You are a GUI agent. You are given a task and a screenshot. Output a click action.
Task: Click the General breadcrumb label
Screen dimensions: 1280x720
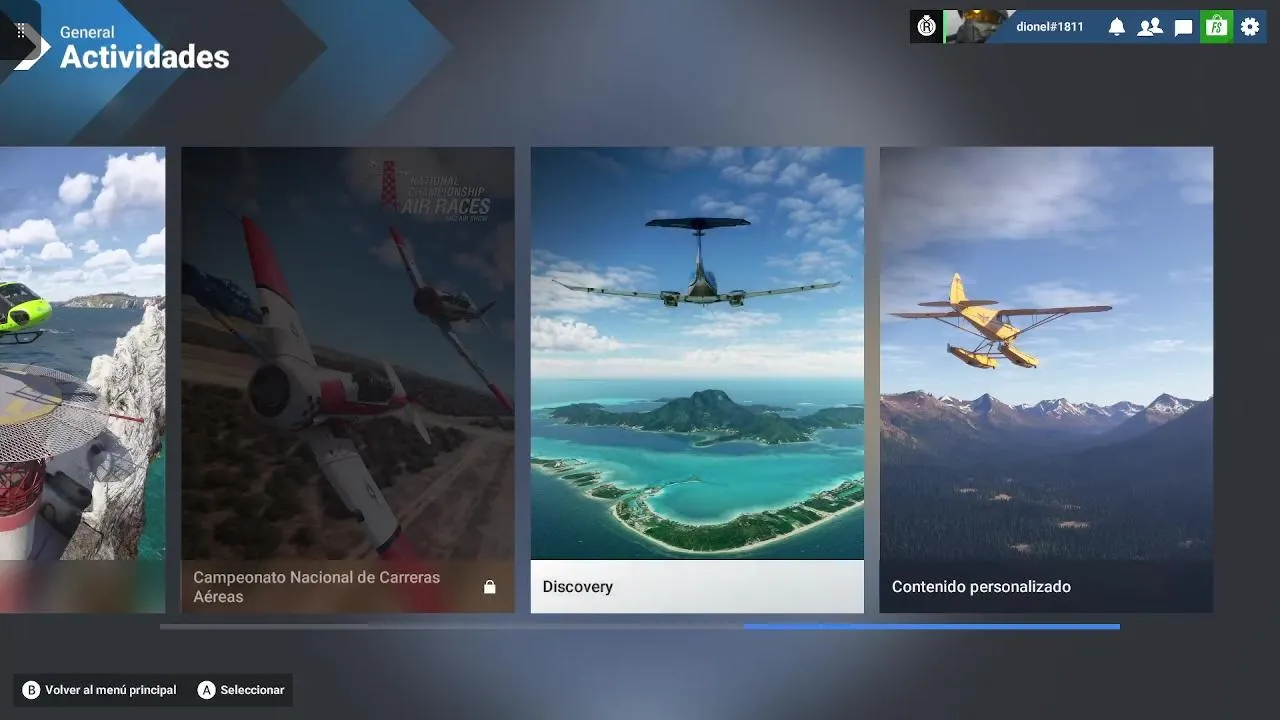coord(87,32)
